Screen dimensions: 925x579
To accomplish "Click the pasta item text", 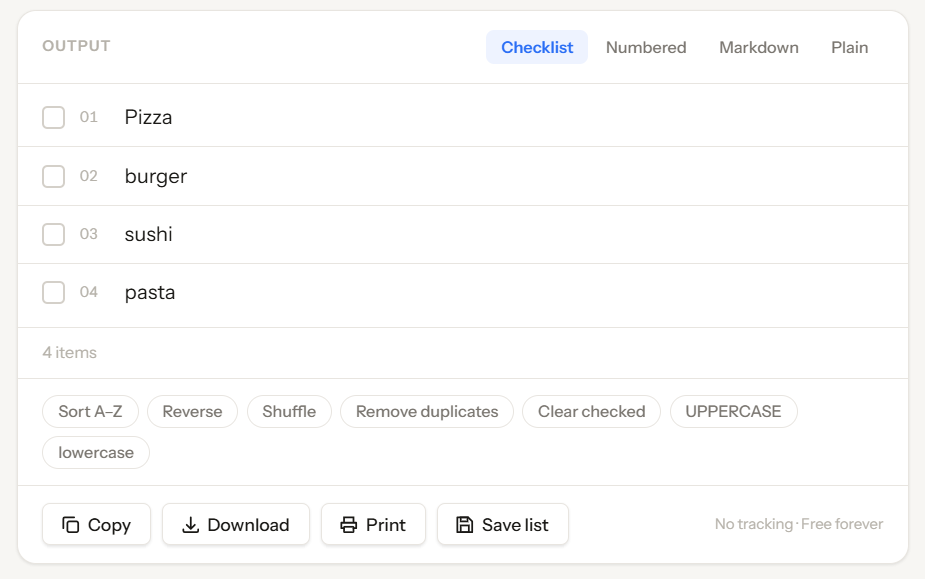I will pyautogui.click(x=150, y=293).
